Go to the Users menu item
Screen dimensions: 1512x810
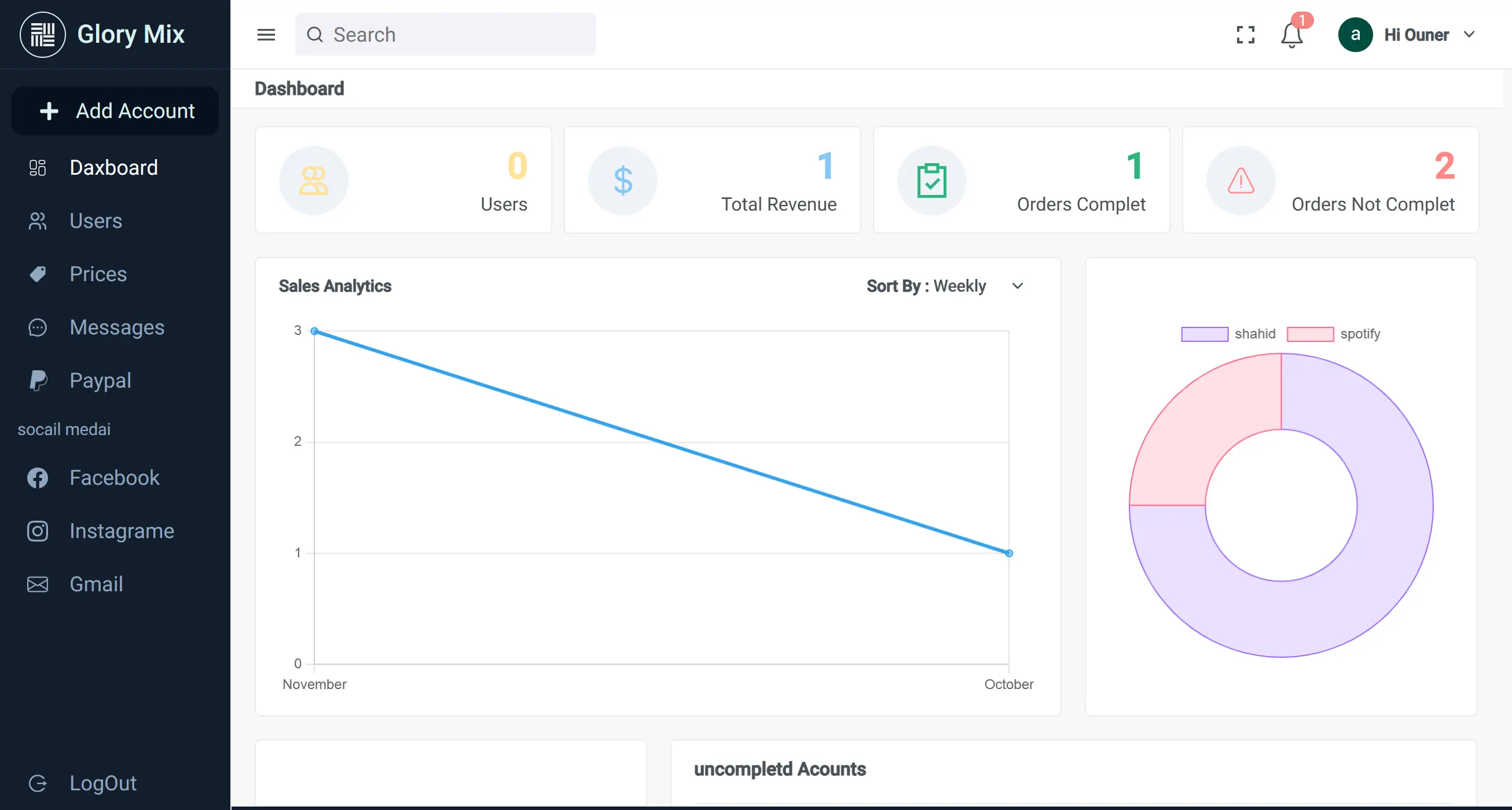point(115,221)
